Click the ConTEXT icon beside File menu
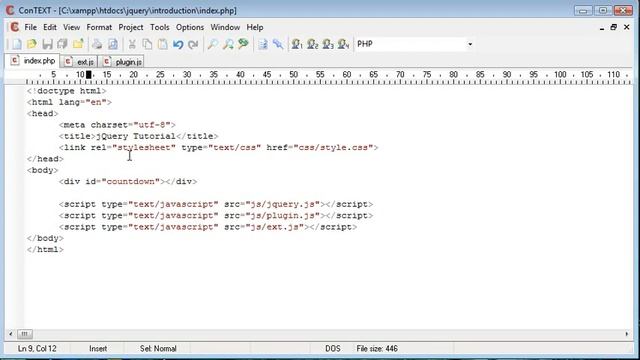 click(x=14, y=27)
